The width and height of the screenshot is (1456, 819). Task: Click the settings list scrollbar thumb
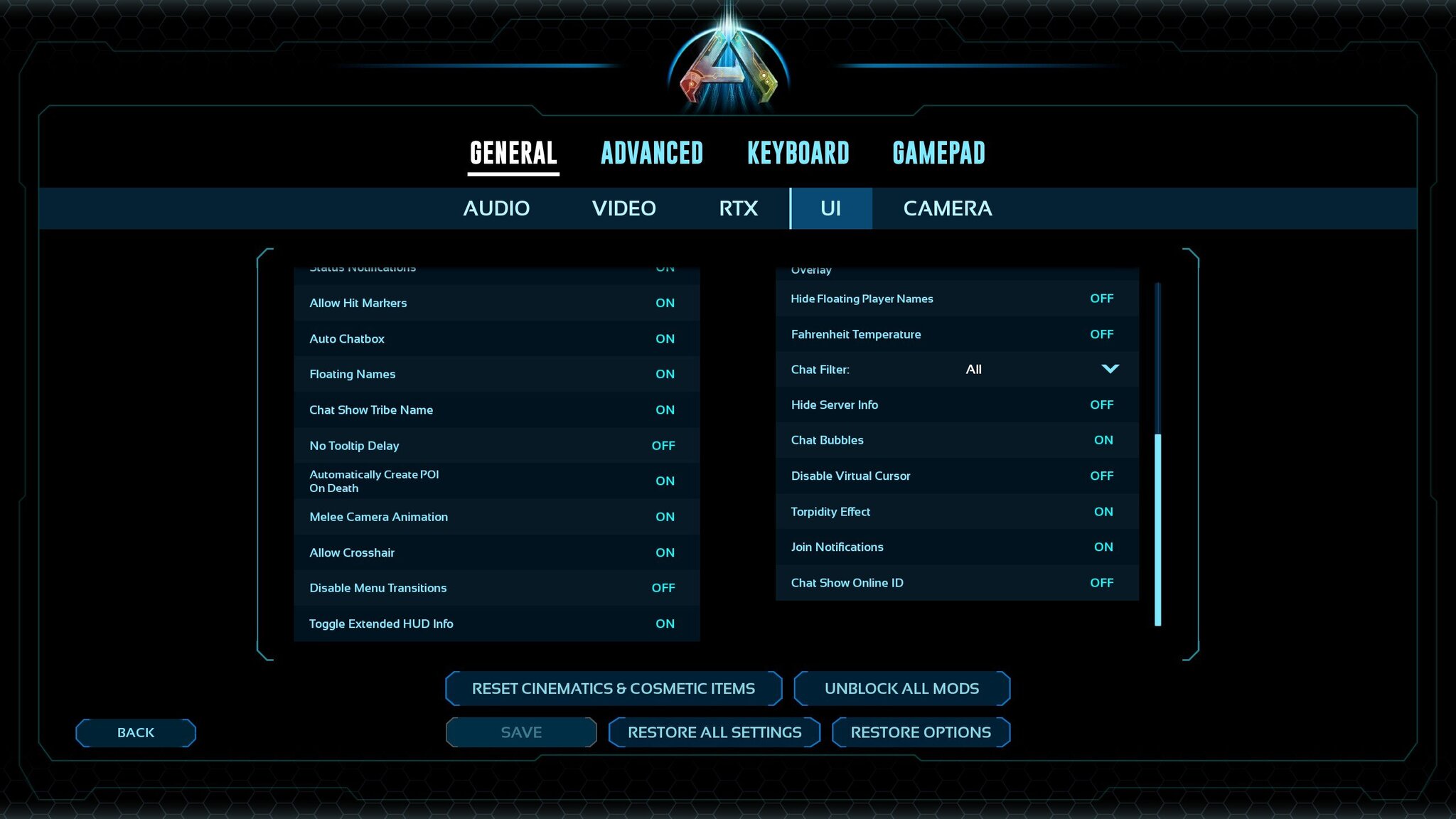click(1157, 530)
